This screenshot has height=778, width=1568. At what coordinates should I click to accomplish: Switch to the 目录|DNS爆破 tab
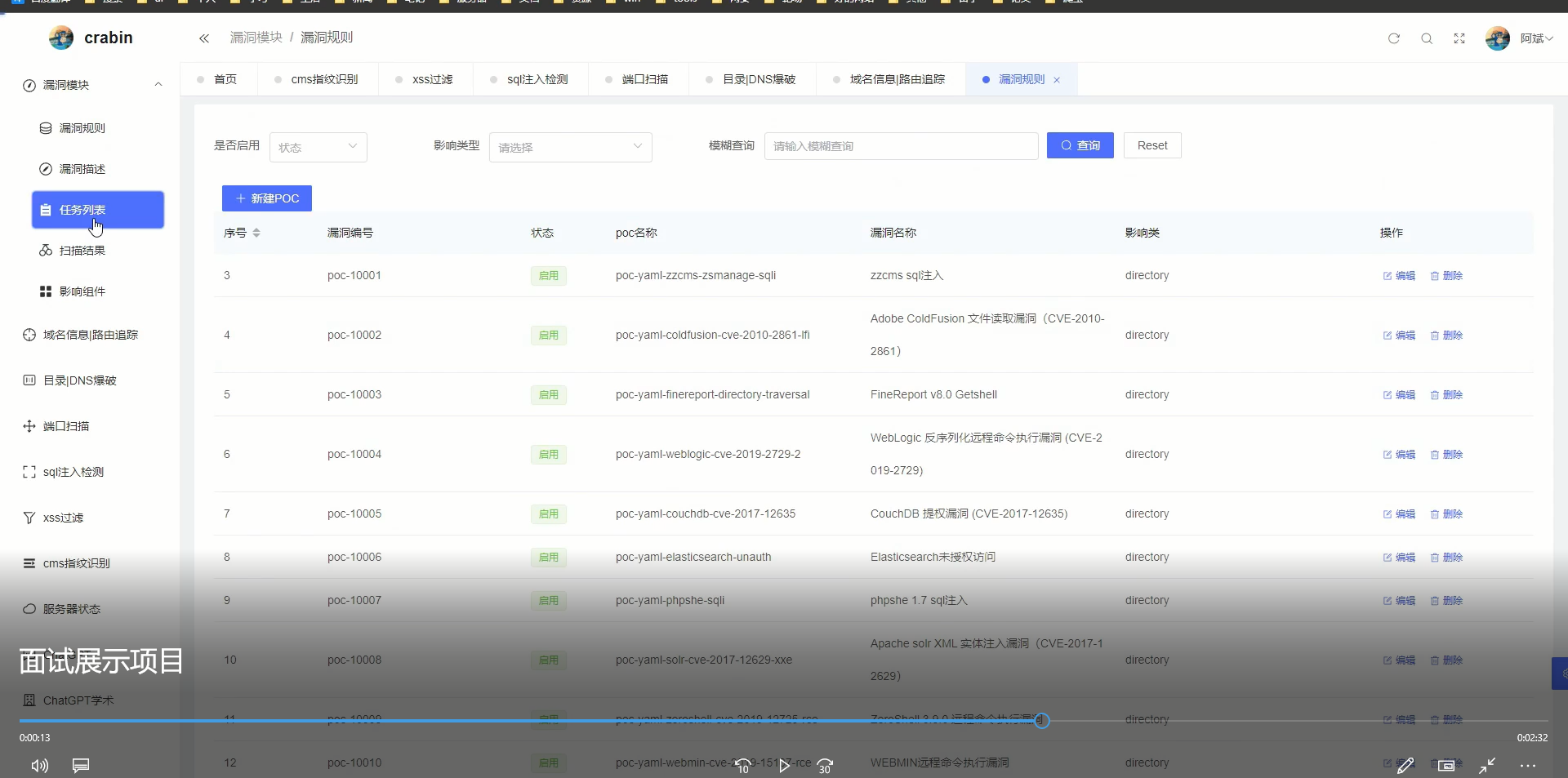[751, 79]
